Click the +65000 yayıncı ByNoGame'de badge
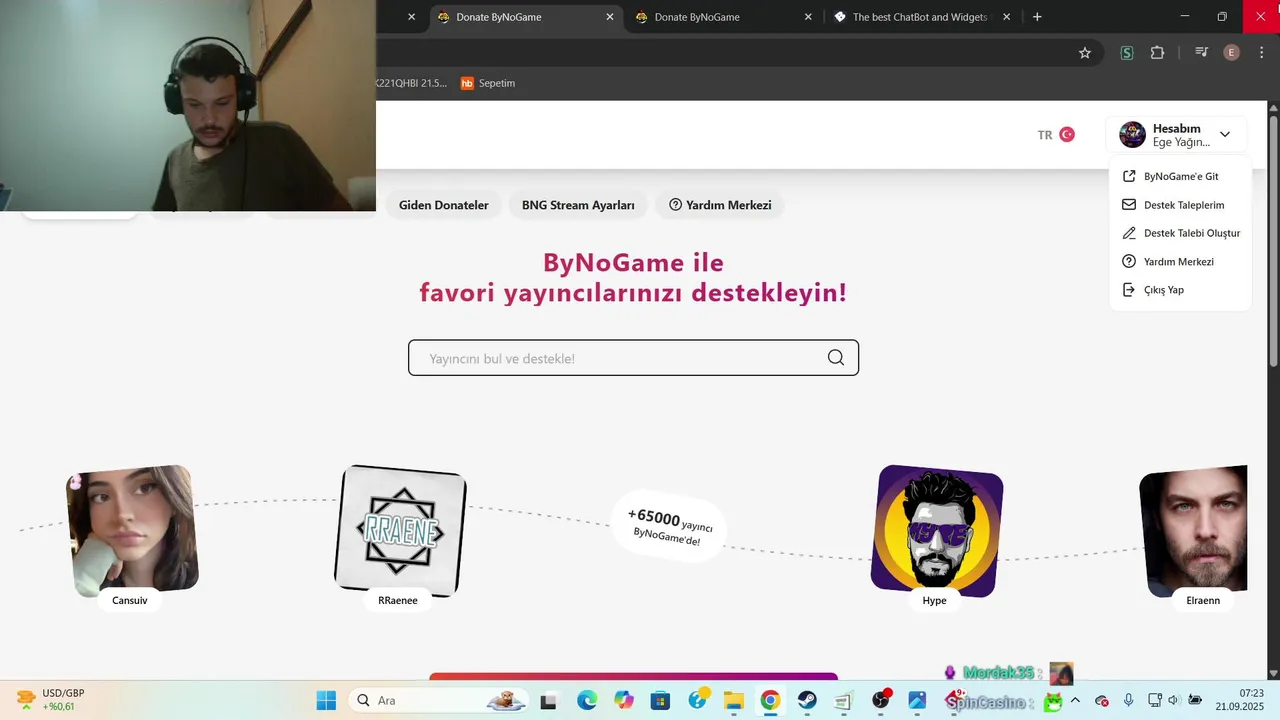The image size is (1280, 720). pos(669,526)
